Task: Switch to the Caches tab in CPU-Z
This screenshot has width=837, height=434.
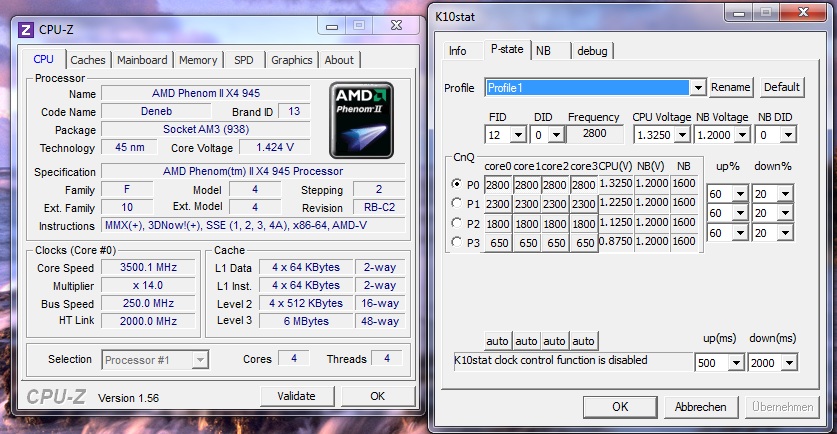Action: tap(88, 60)
